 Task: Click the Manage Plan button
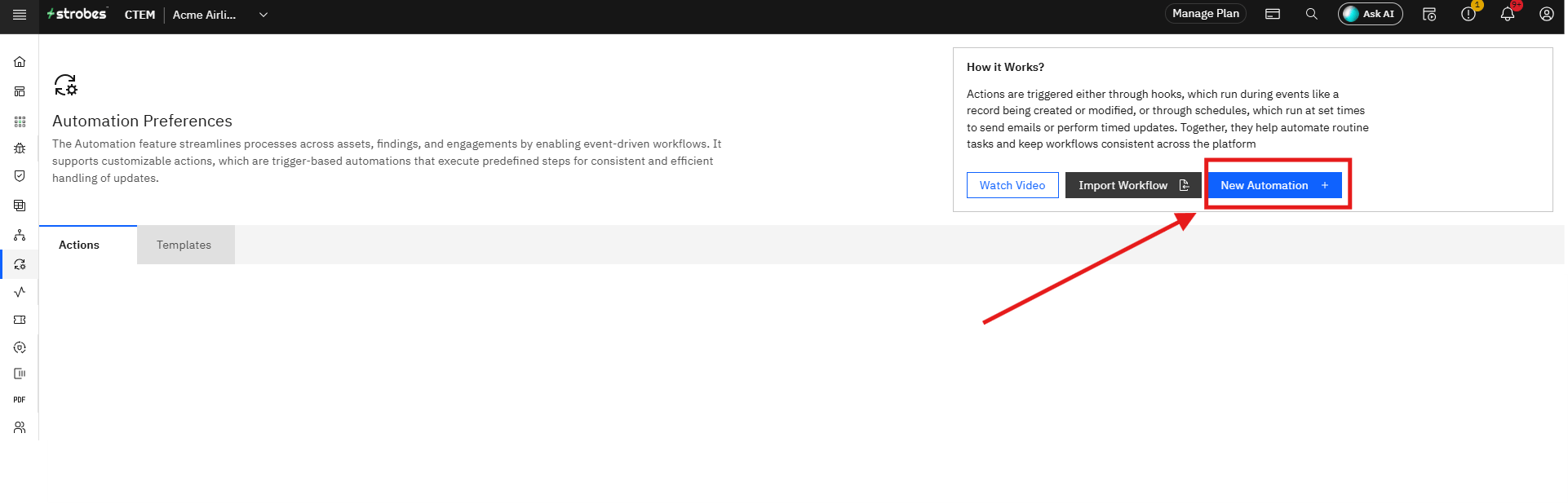coord(1206,14)
